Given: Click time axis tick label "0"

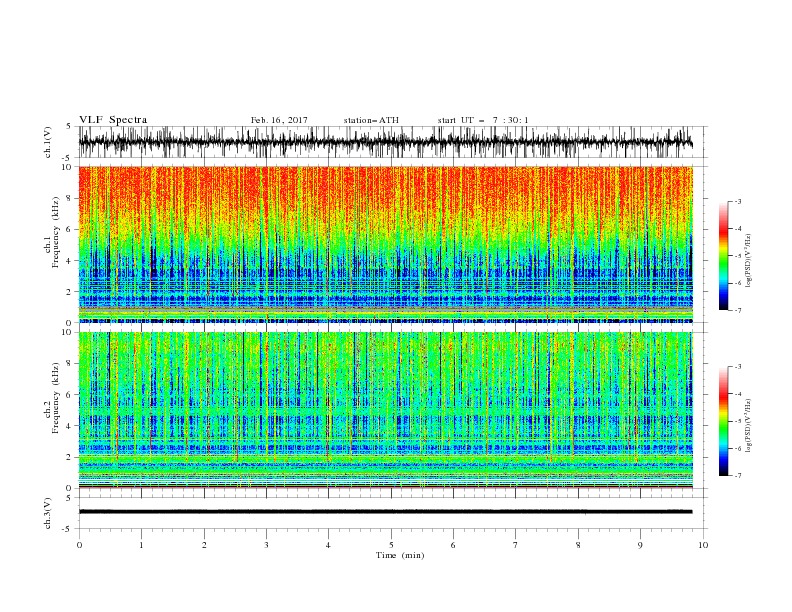Looking at the screenshot, I should [79, 545].
